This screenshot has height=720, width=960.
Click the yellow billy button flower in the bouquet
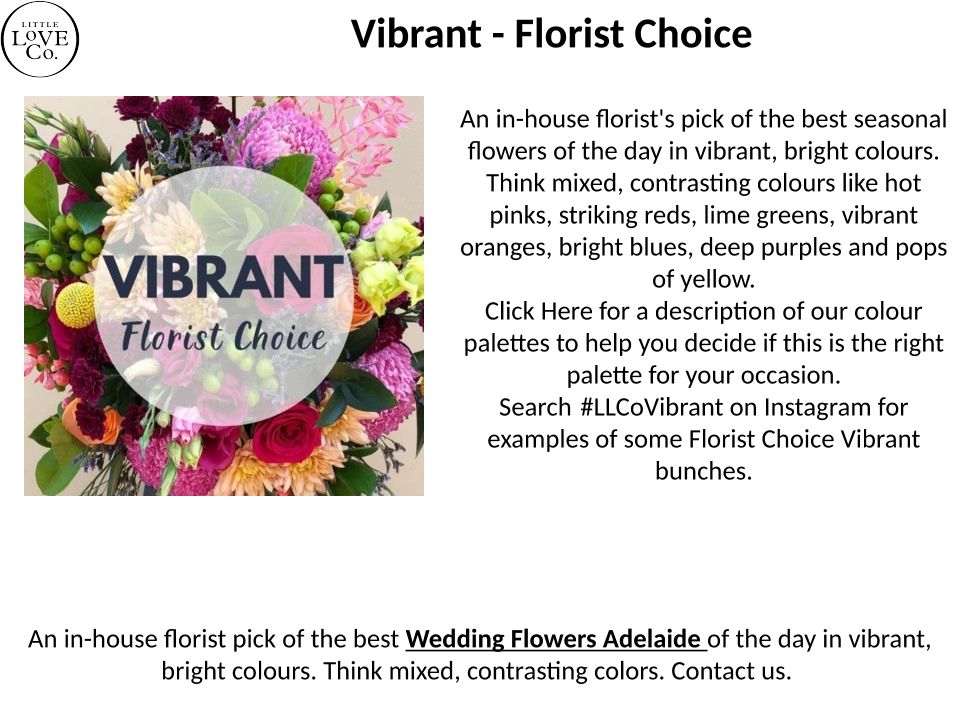click(x=75, y=304)
